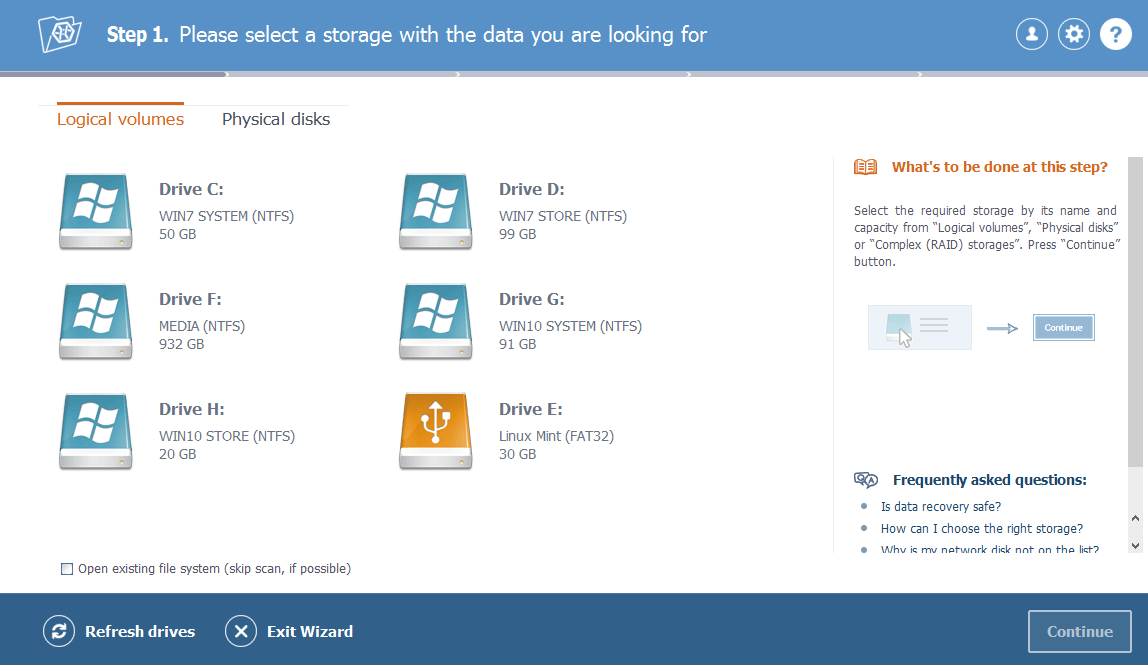Open 'How can I choose the right storage?' link
The image size is (1148, 665).
(981, 529)
